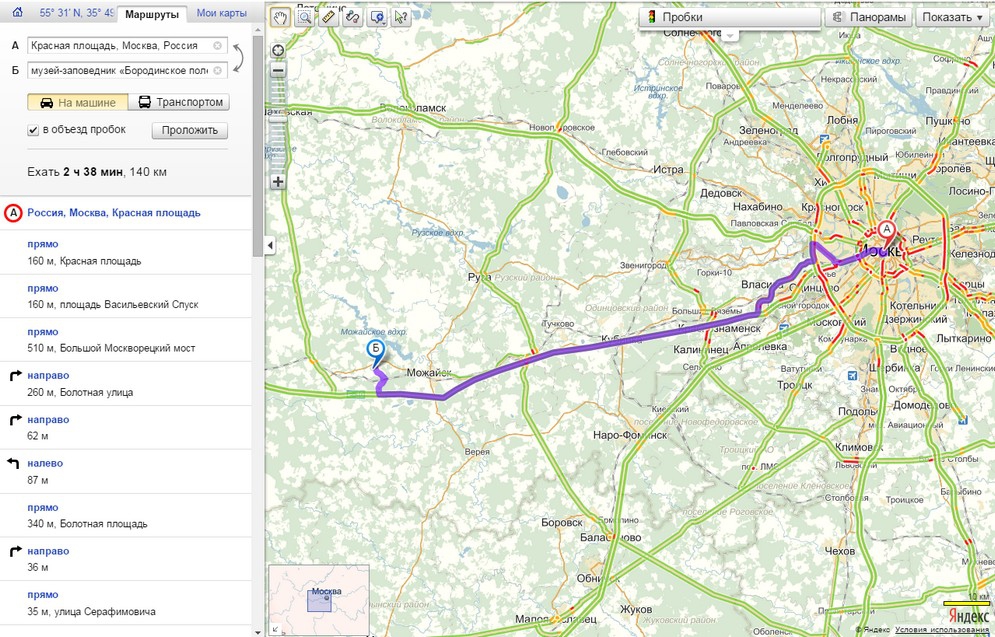Click the Проложить route button
995x637 pixels.
click(x=190, y=131)
